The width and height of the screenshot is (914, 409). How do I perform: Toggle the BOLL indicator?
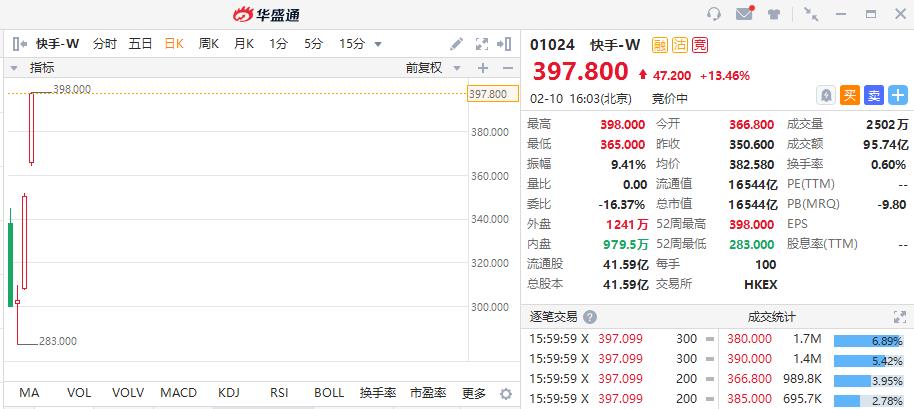pyautogui.click(x=329, y=393)
